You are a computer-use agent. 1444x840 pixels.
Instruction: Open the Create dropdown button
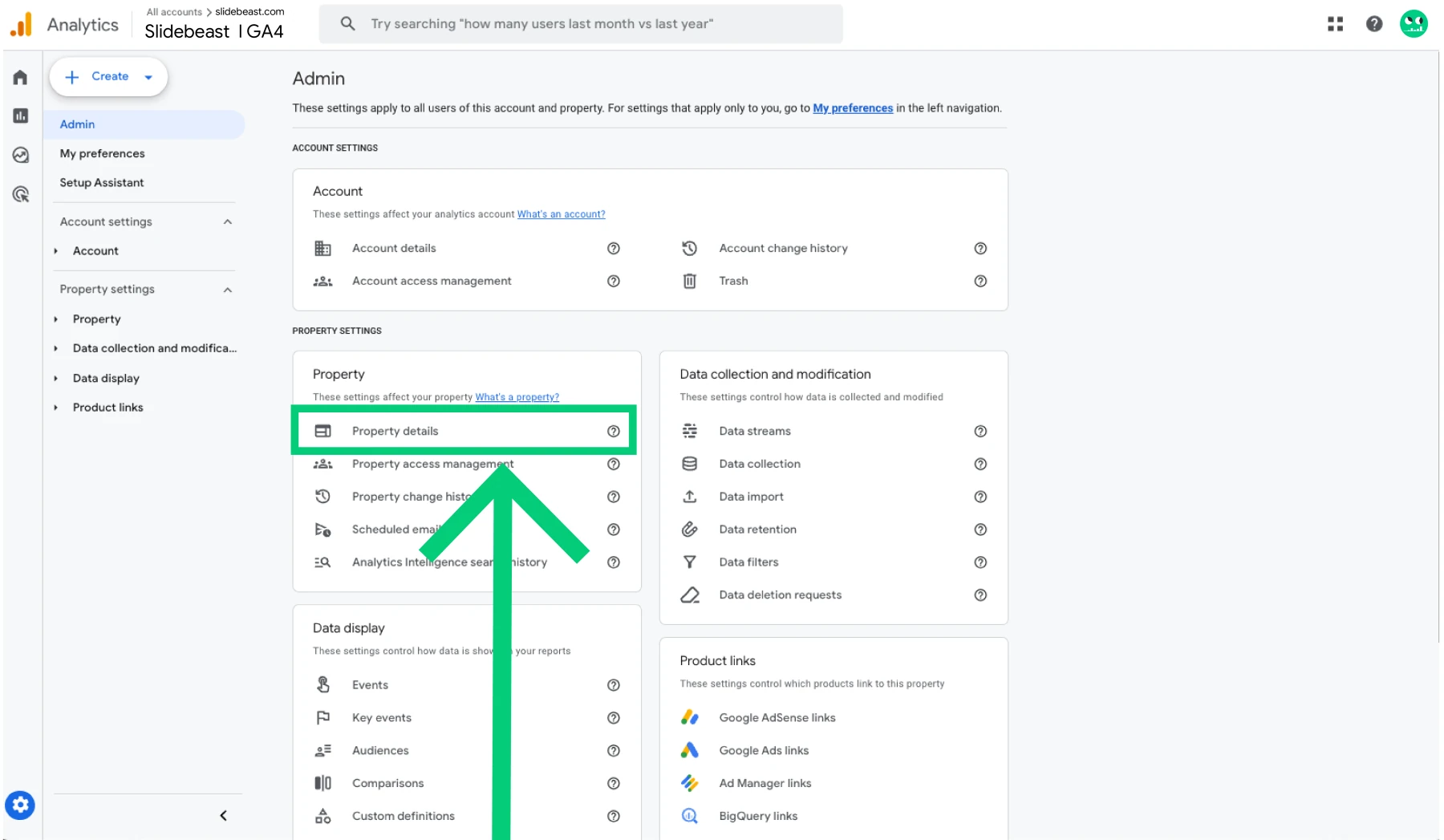(108, 77)
